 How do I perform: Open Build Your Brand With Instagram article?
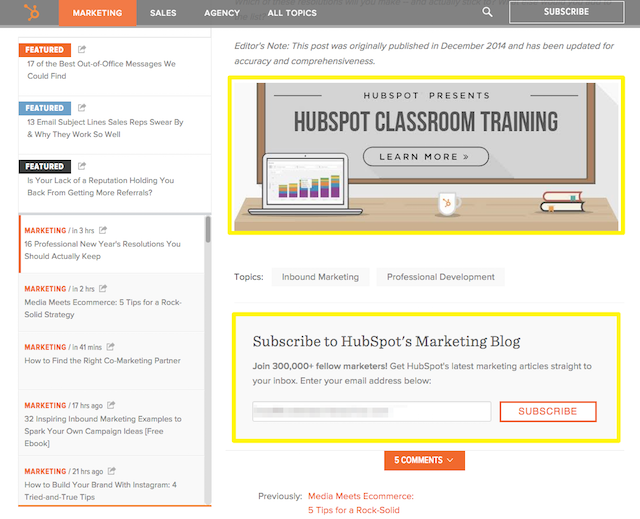point(100,491)
